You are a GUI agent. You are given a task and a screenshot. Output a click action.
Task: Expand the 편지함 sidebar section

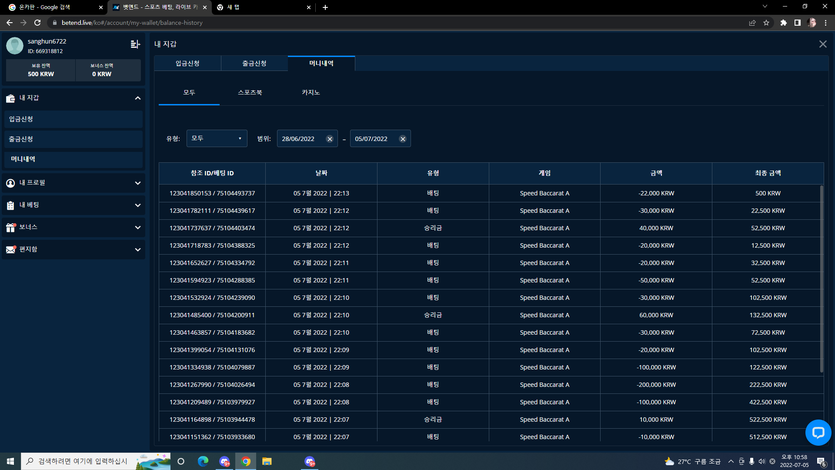tap(137, 250)
